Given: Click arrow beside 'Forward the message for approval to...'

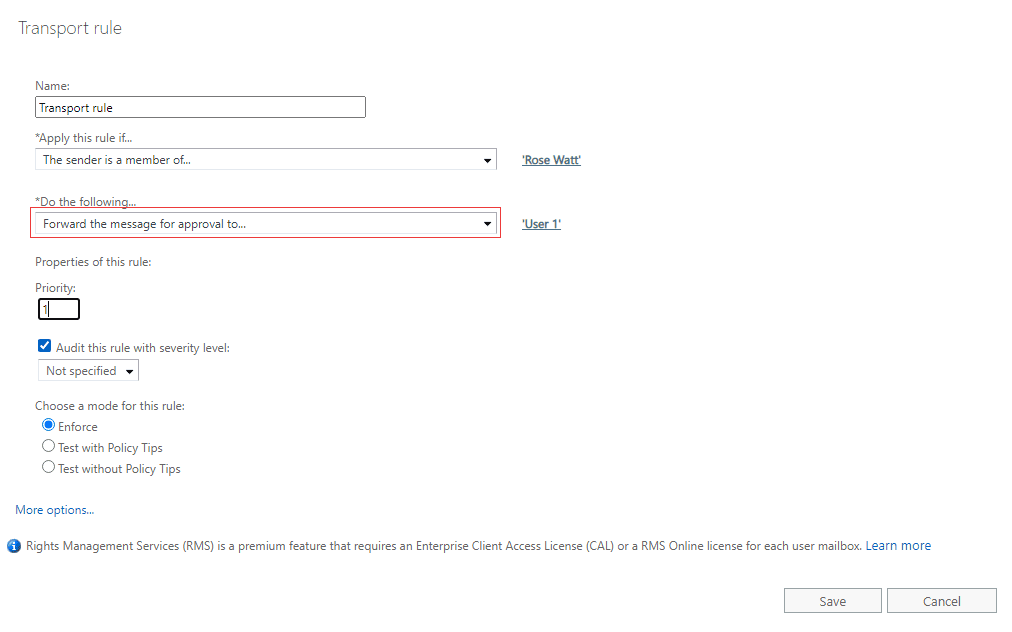Looking at the screenshot, I should coord(487,224).
